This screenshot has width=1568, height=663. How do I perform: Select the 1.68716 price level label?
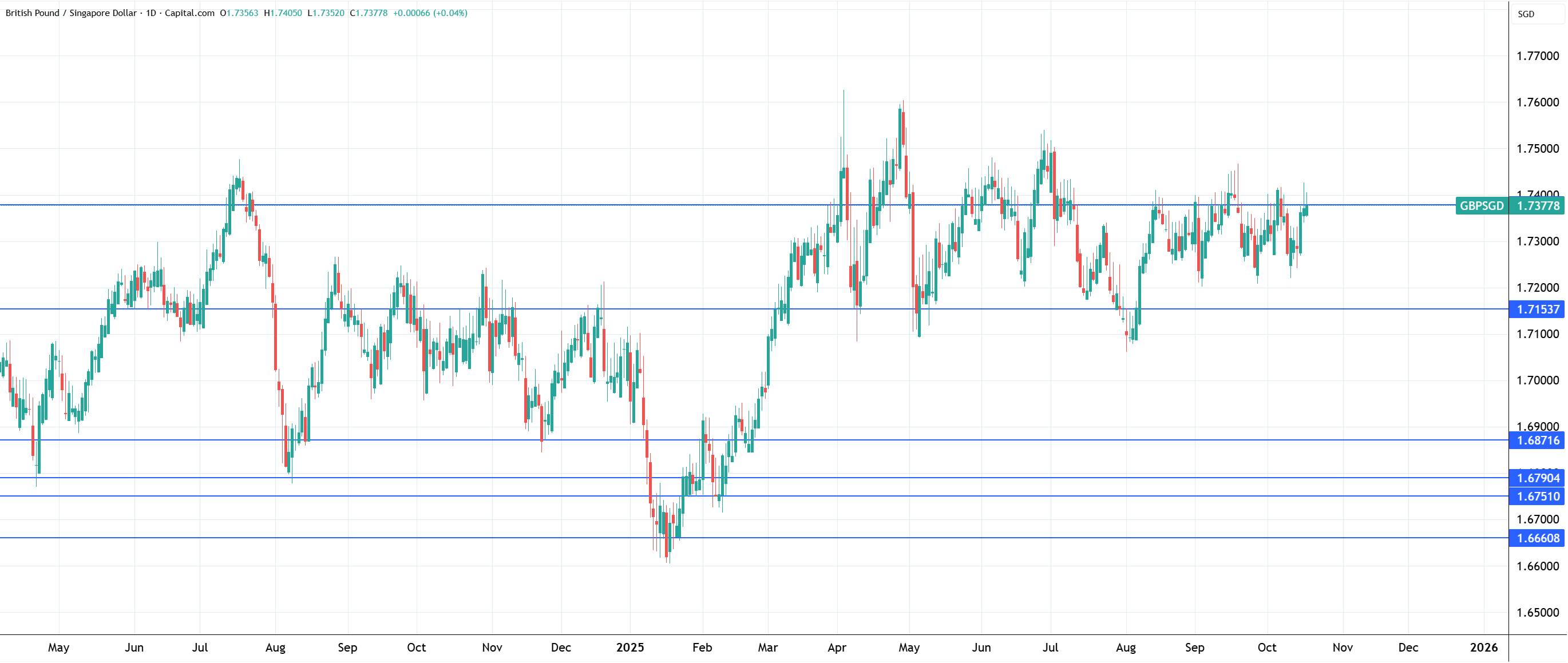pyautogui.click(x=1538, y=440)
